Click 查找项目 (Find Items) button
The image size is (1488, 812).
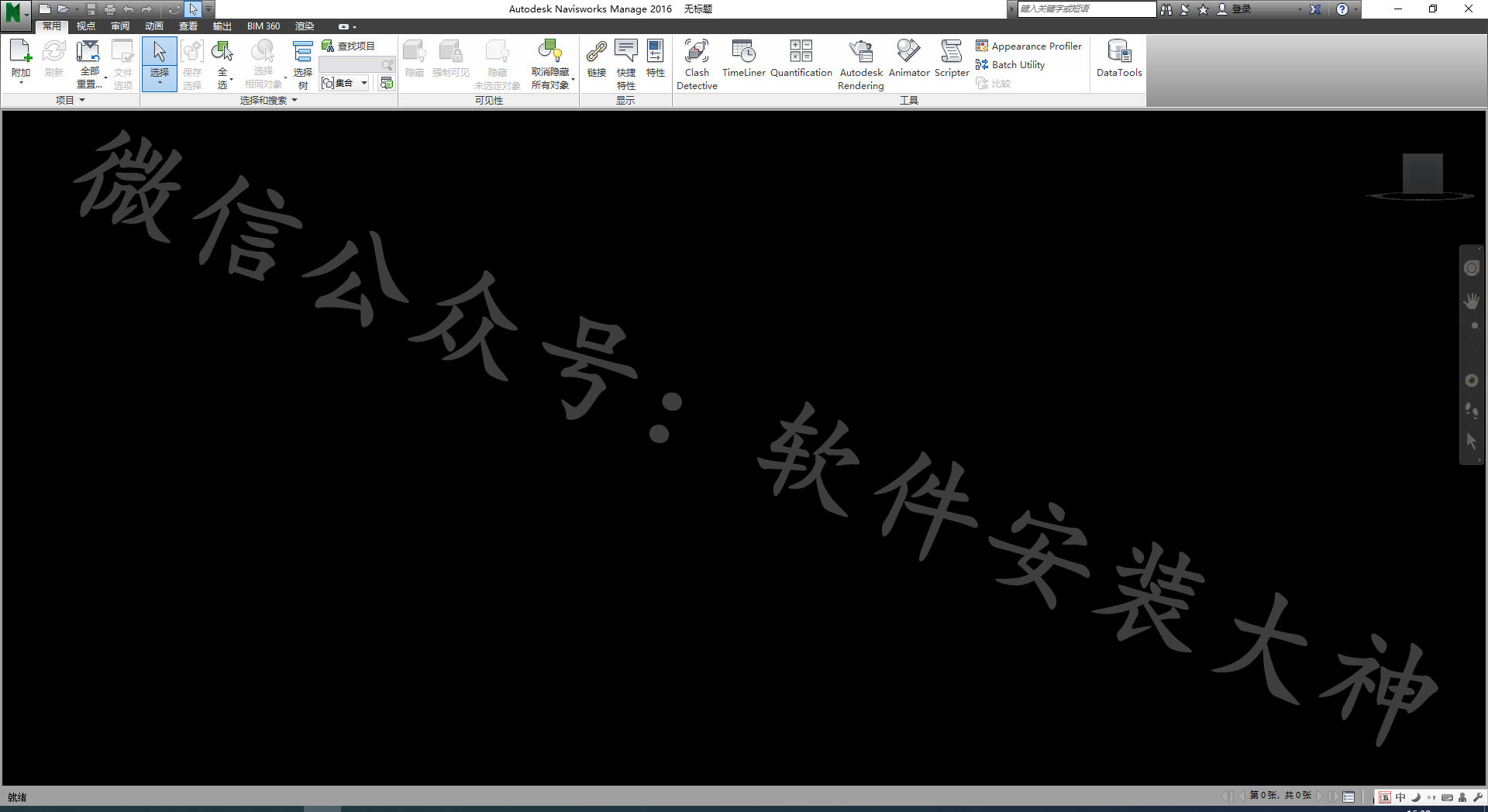pos(349,46)
